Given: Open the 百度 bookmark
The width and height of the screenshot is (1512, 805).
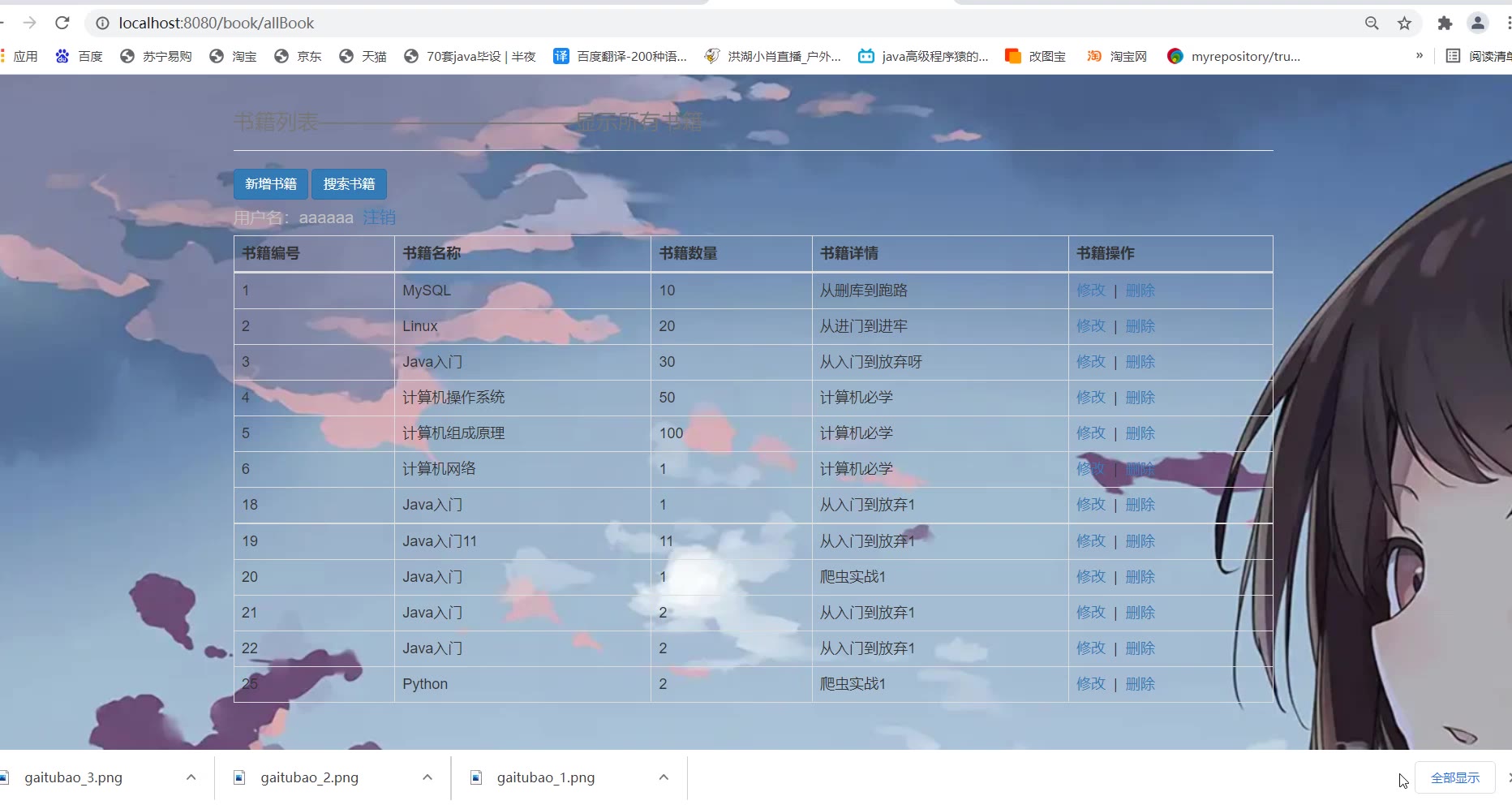Looking at the screenshot, I should click(x=79, y=56).
